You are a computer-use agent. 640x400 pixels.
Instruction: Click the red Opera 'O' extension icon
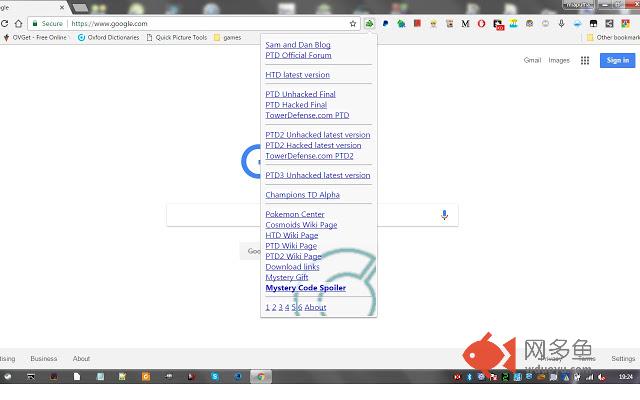point(481,24)
